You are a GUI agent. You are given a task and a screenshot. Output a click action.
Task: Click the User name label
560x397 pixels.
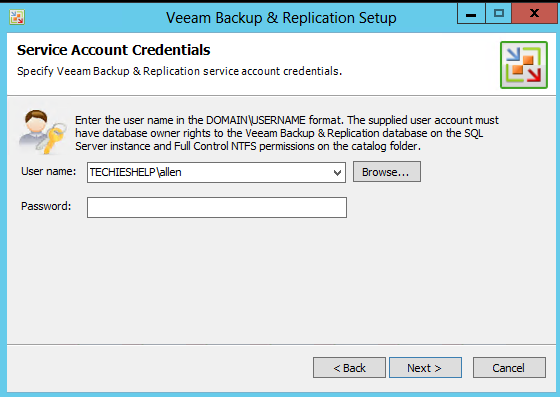[49, 171]
